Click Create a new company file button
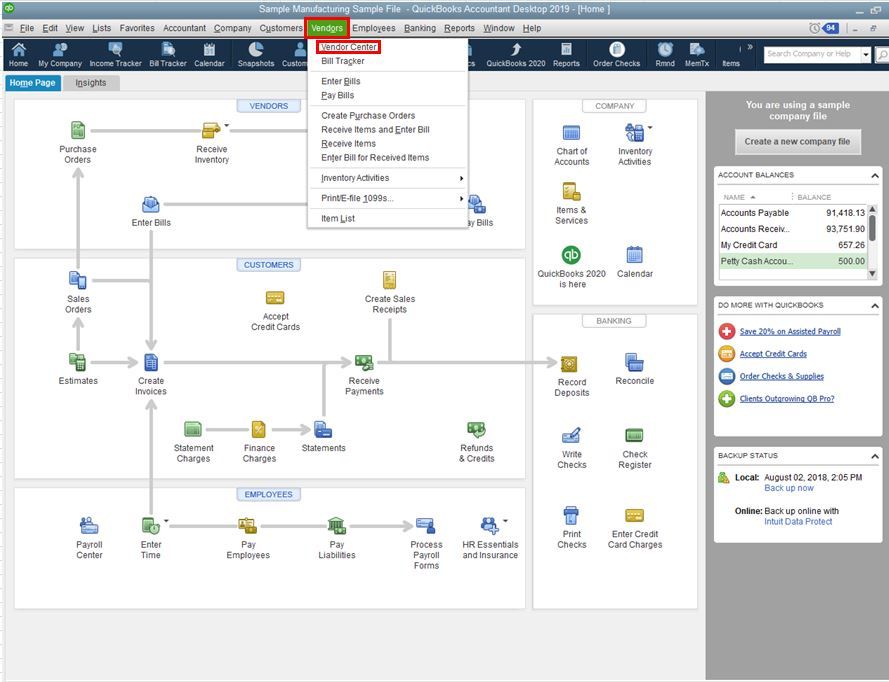This screenshot has width=889, height=682. click(797, 142)
